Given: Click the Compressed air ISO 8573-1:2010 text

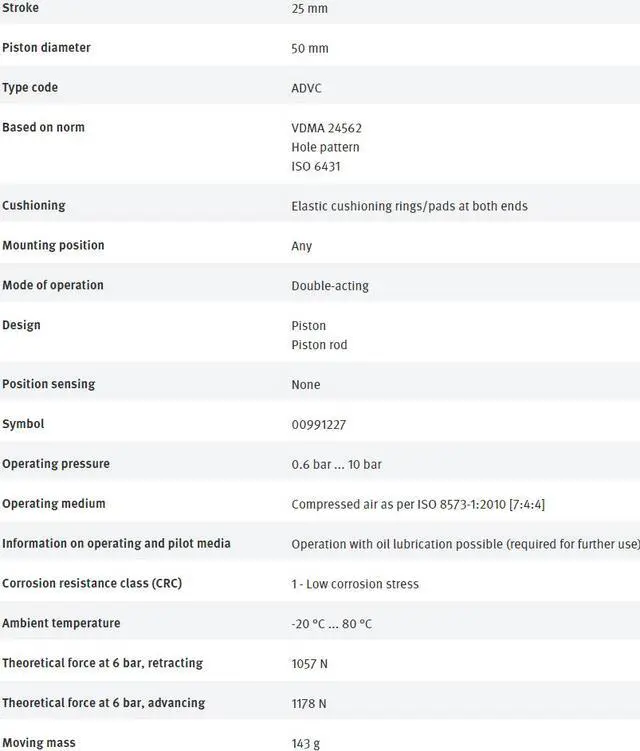Looking at the screenshot, I should click(x=418, y=504).
